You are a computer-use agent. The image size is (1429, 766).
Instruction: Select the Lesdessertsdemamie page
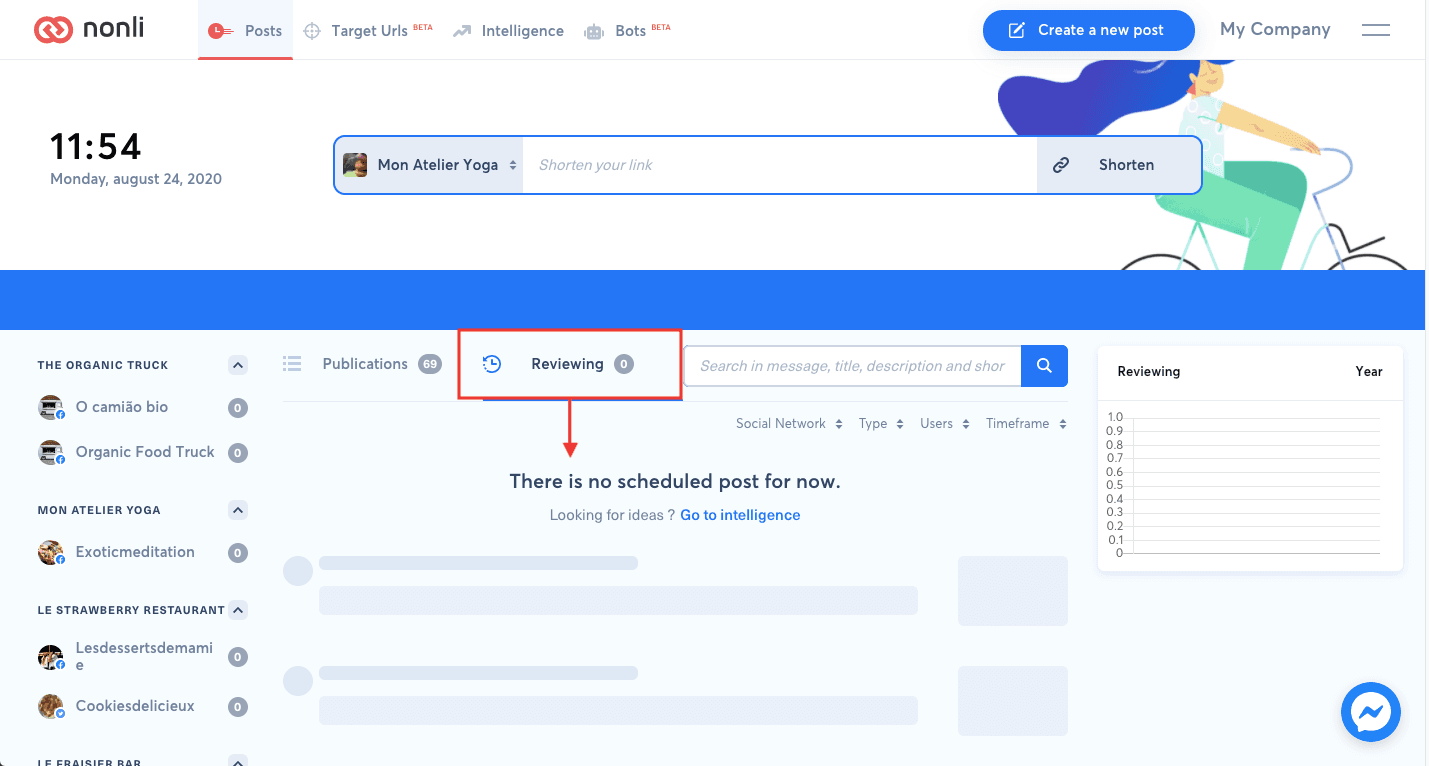point(142,656)
